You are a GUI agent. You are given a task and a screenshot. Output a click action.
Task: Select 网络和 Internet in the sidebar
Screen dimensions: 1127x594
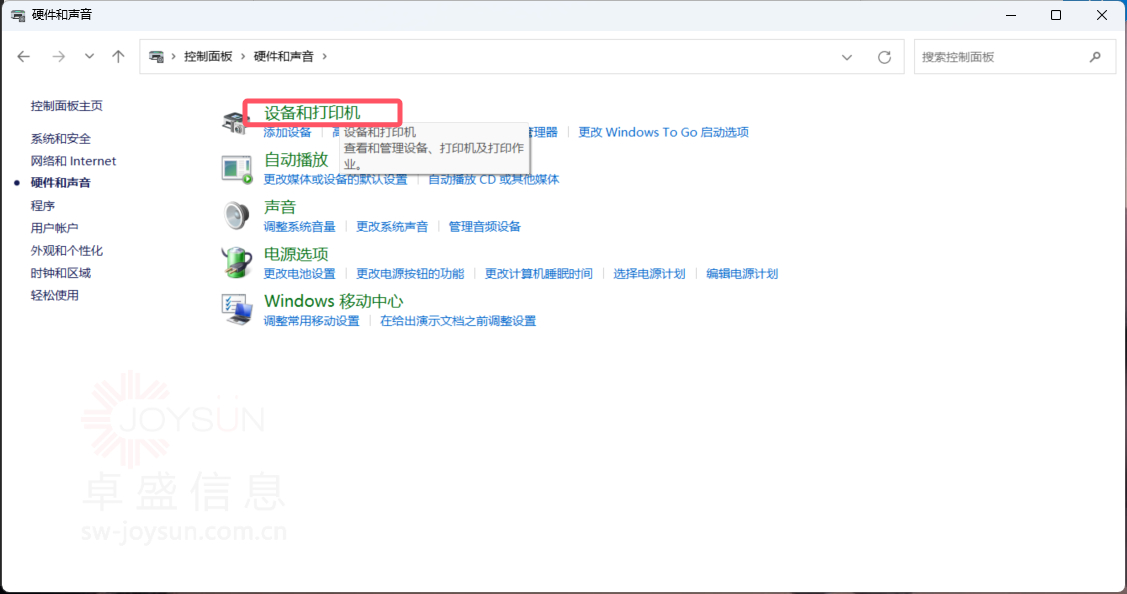point(73,161)
